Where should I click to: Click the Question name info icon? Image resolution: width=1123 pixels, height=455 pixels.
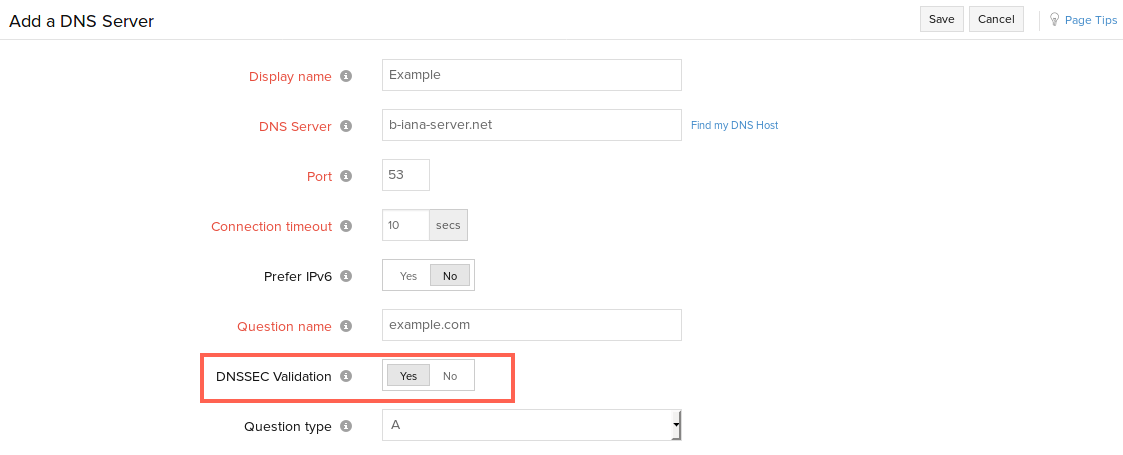pyautogui.click(x=346, y=326)
